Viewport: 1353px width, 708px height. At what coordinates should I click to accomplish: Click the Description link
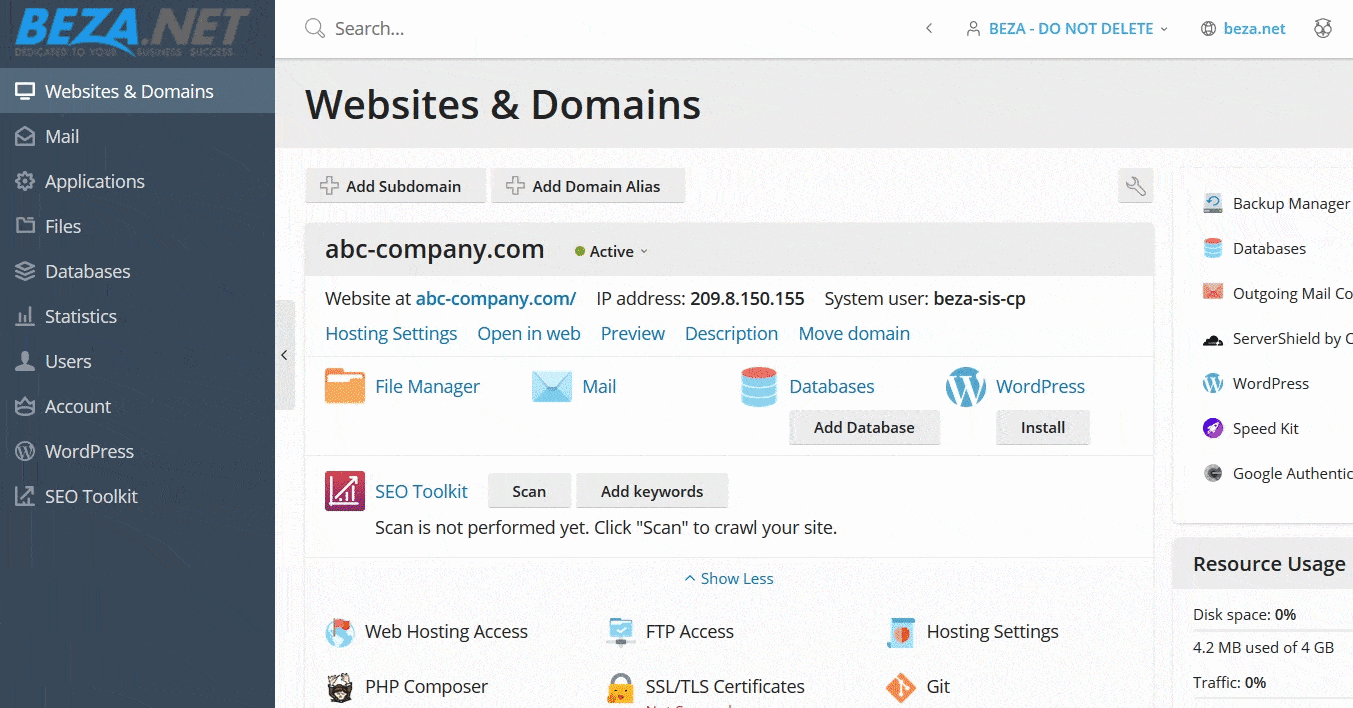pos(731,334)
